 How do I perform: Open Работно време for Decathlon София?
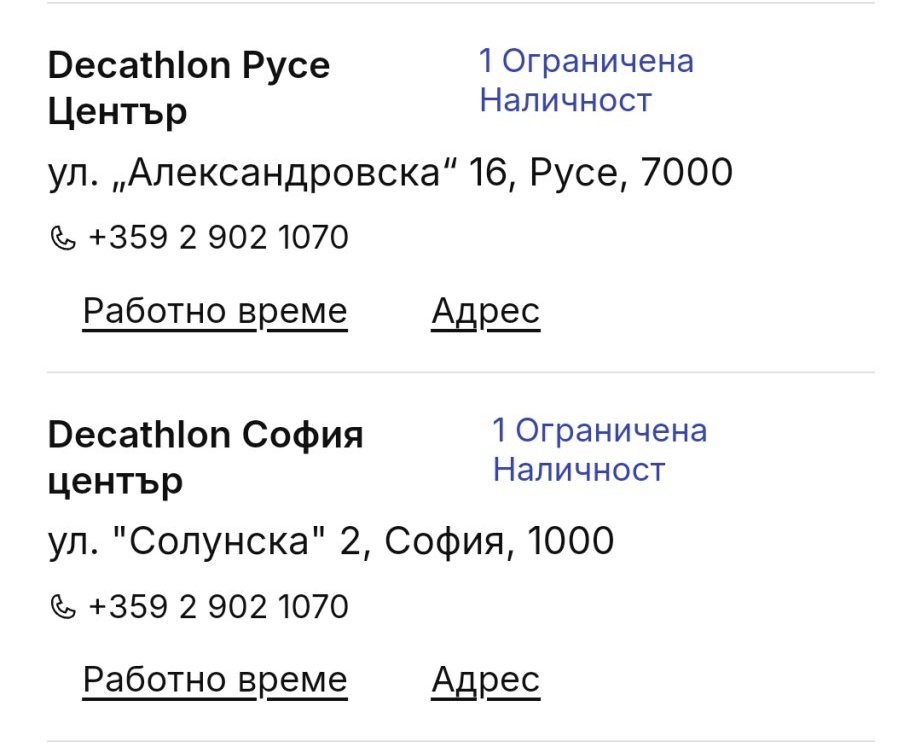tap(215, 680)
